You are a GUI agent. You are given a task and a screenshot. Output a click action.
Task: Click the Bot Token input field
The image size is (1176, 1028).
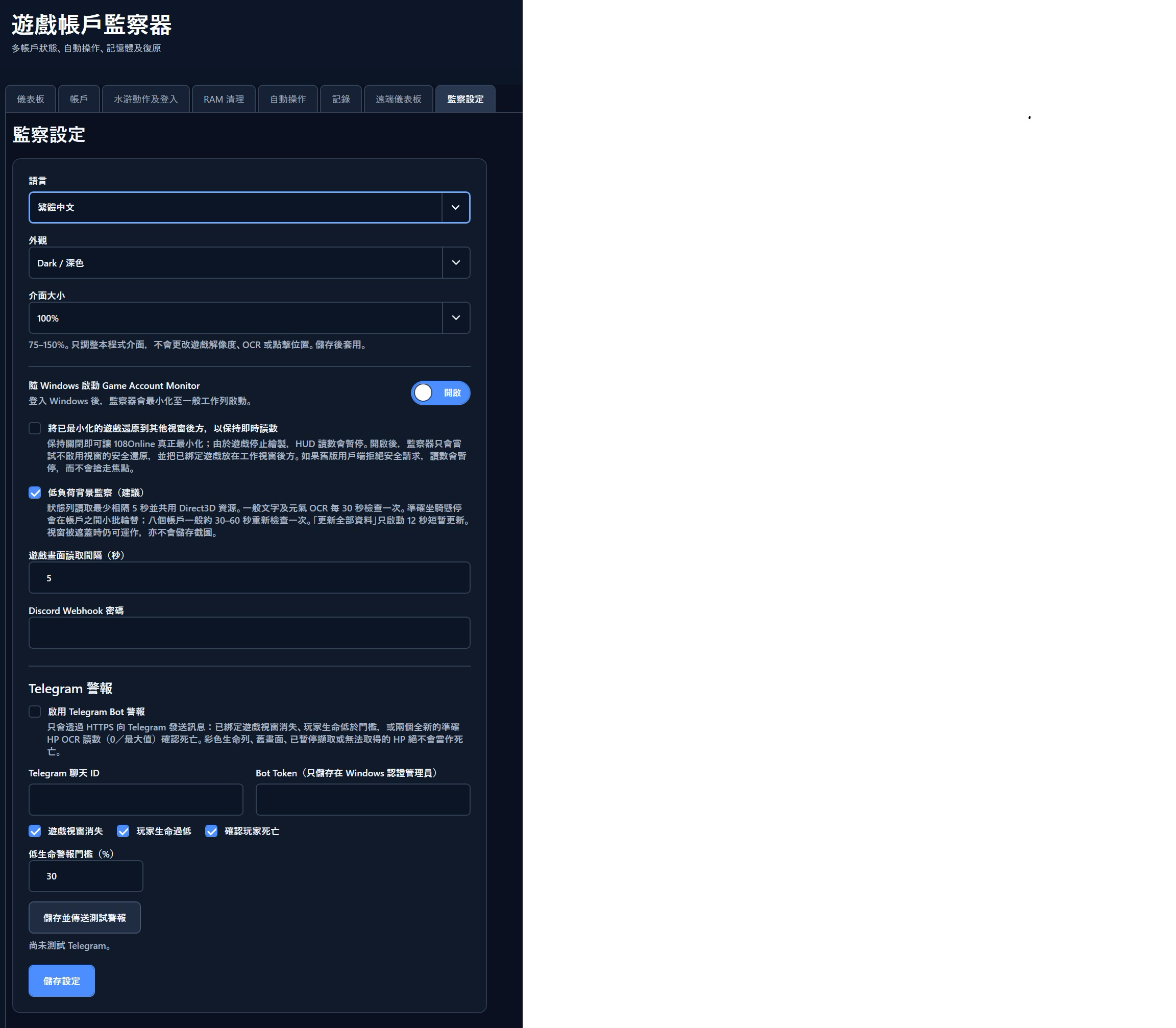[362, 800]
